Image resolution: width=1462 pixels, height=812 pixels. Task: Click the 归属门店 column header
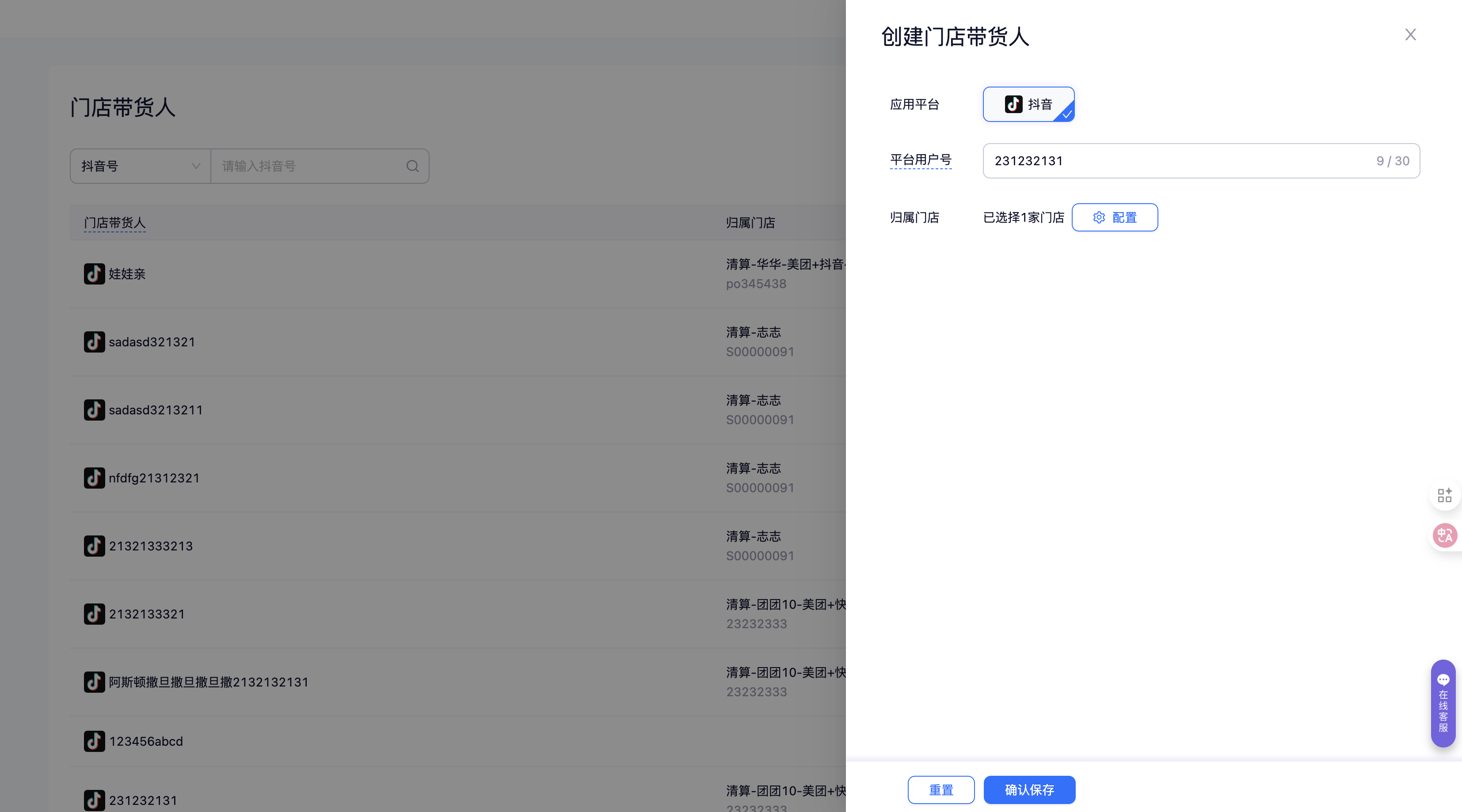tap(750, 223)
